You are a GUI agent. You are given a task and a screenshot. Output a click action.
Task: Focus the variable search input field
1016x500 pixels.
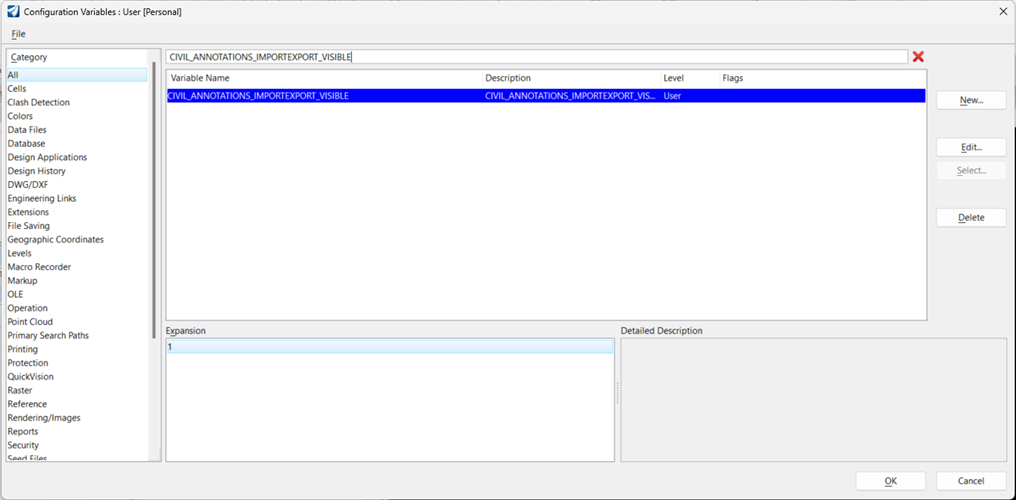[x=537, y=57]
